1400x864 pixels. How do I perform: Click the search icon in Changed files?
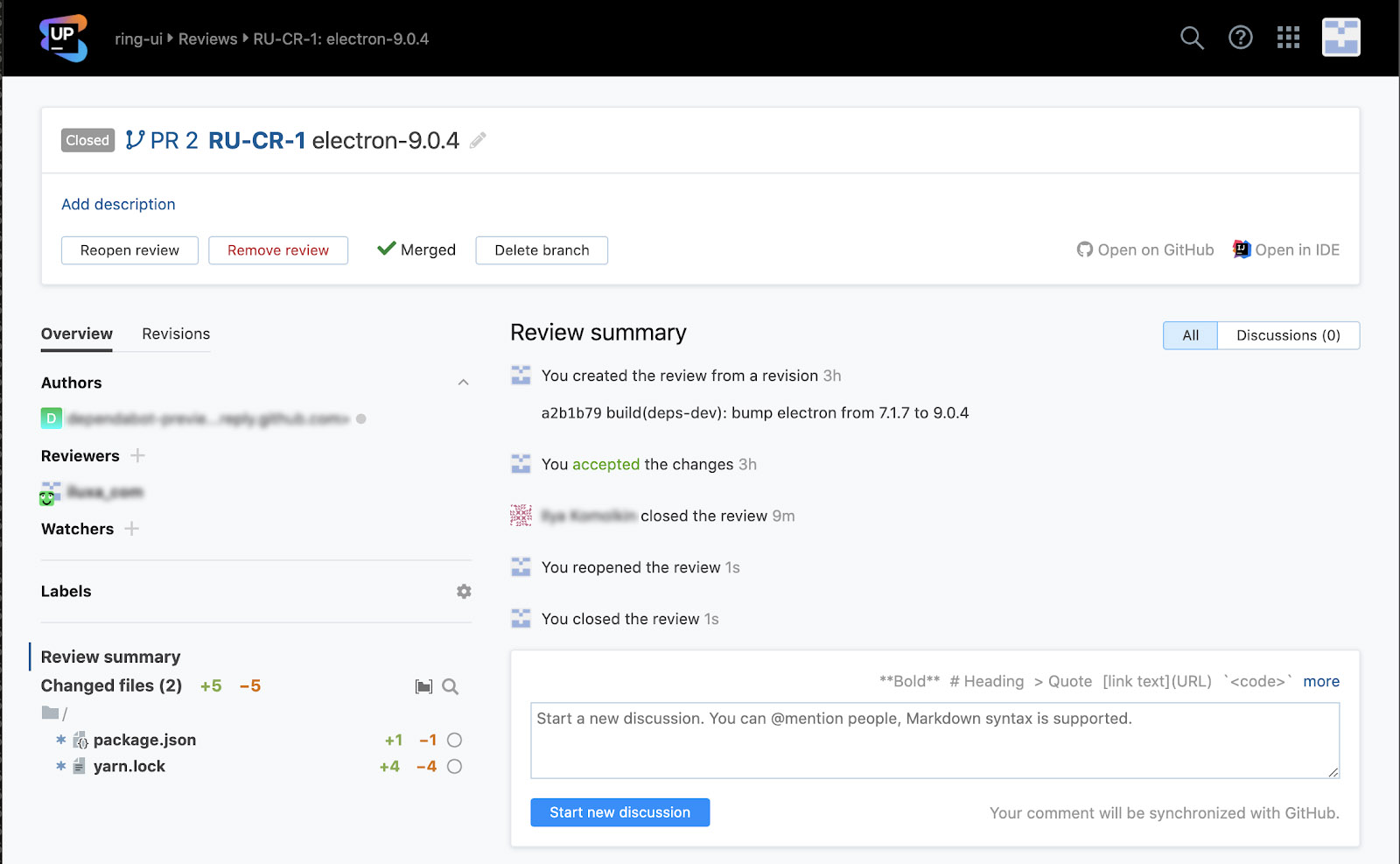(x=450, y=686)
